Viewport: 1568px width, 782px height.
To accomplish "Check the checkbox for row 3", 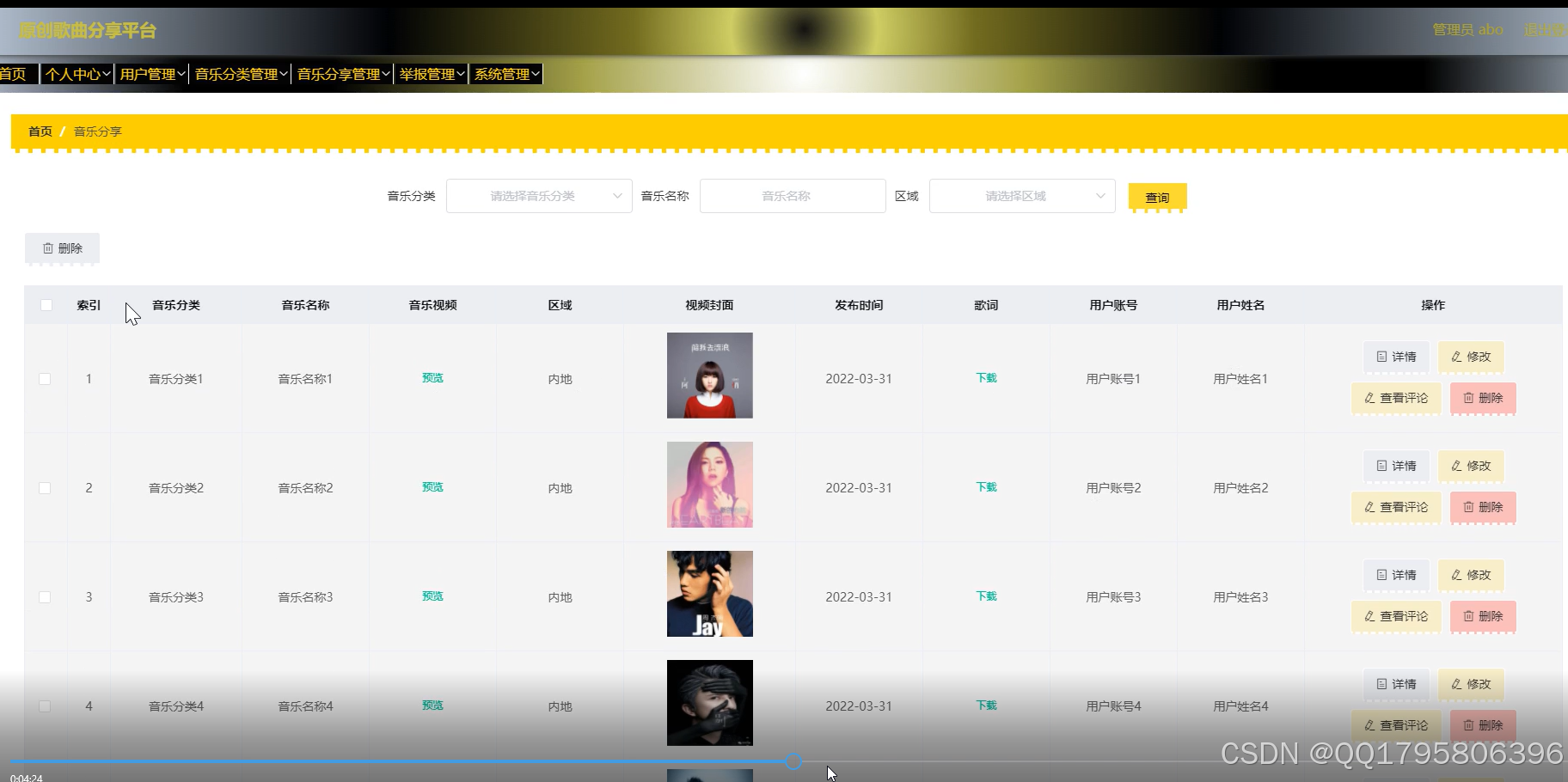I will (46, 596).
